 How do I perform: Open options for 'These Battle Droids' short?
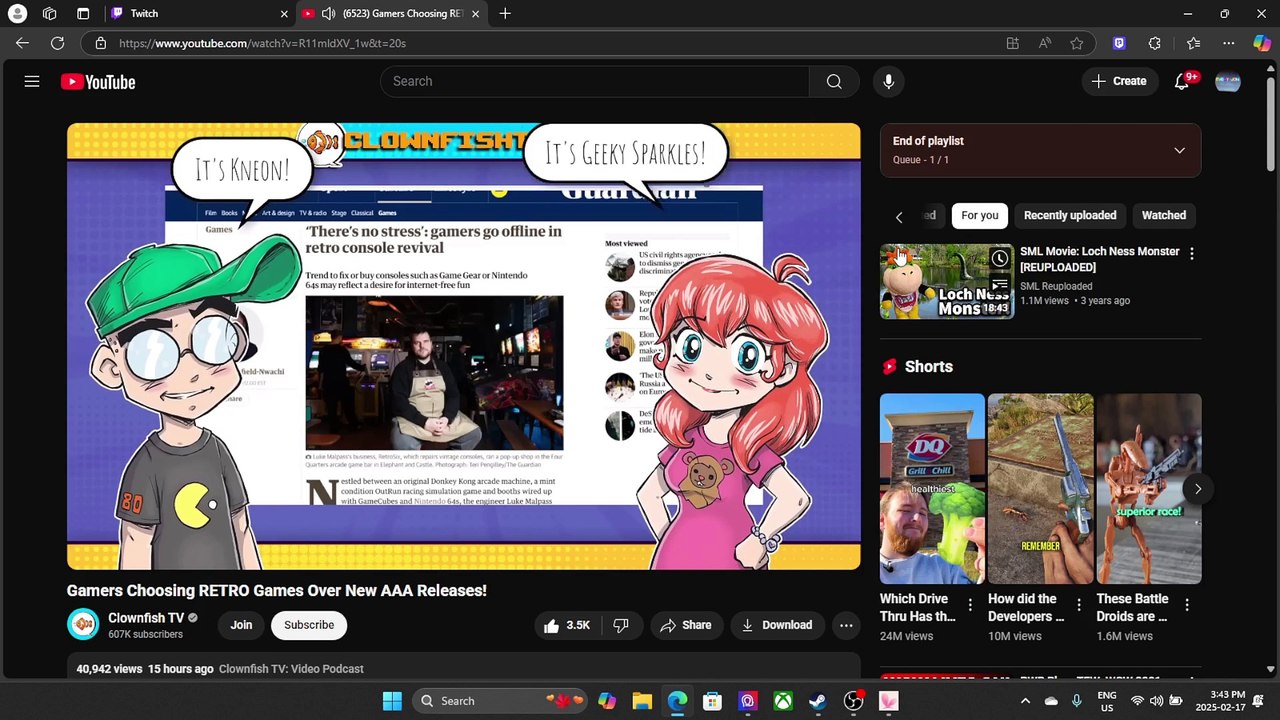(x=1187, y=605)
